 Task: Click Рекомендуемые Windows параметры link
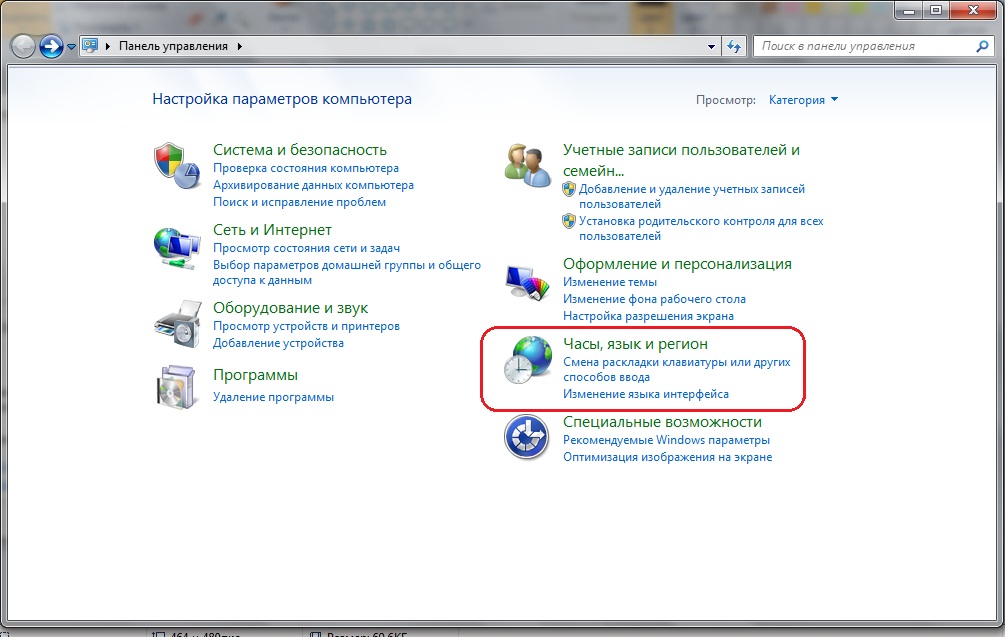click(666, 440)
